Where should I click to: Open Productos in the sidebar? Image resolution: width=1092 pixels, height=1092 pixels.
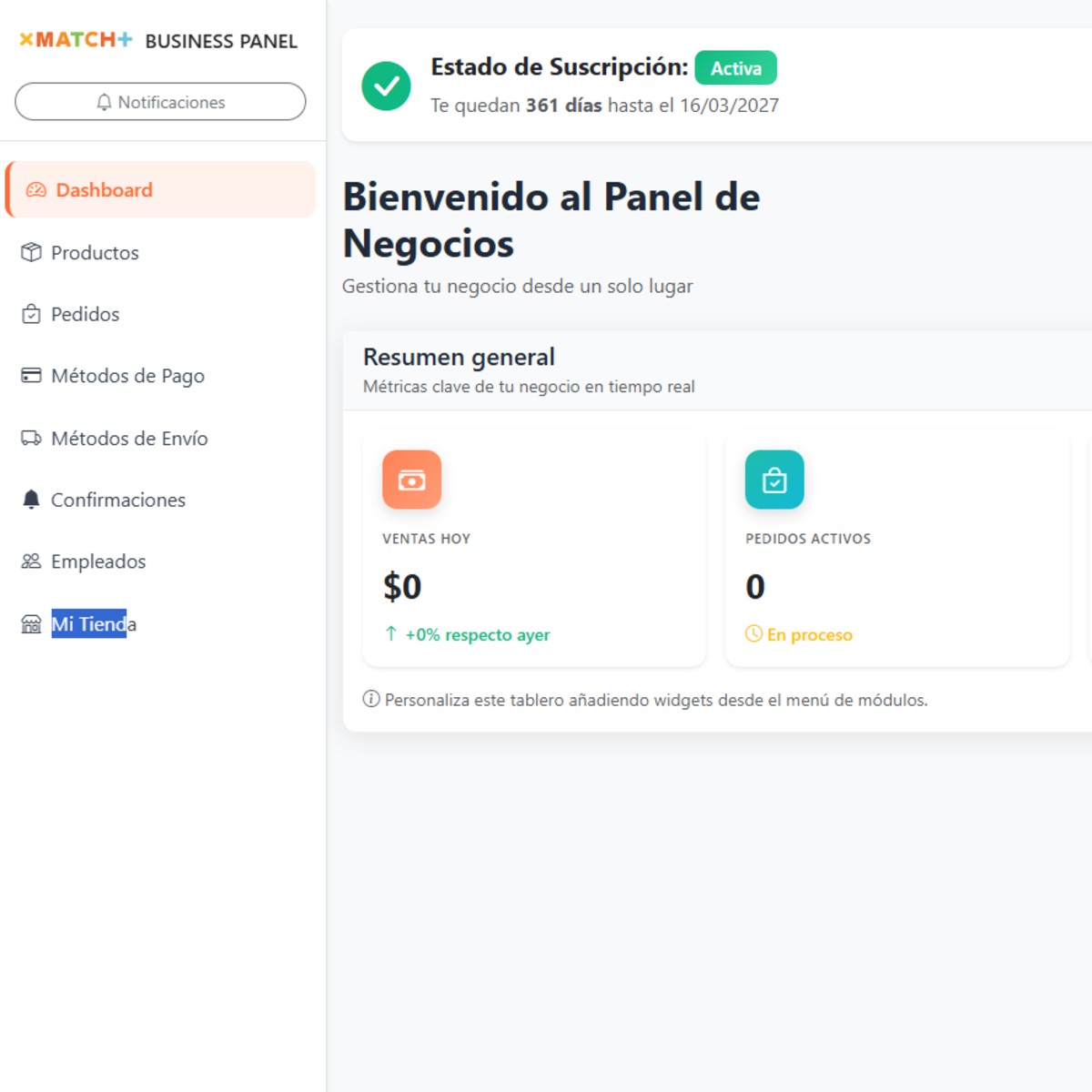coord(95,253)
